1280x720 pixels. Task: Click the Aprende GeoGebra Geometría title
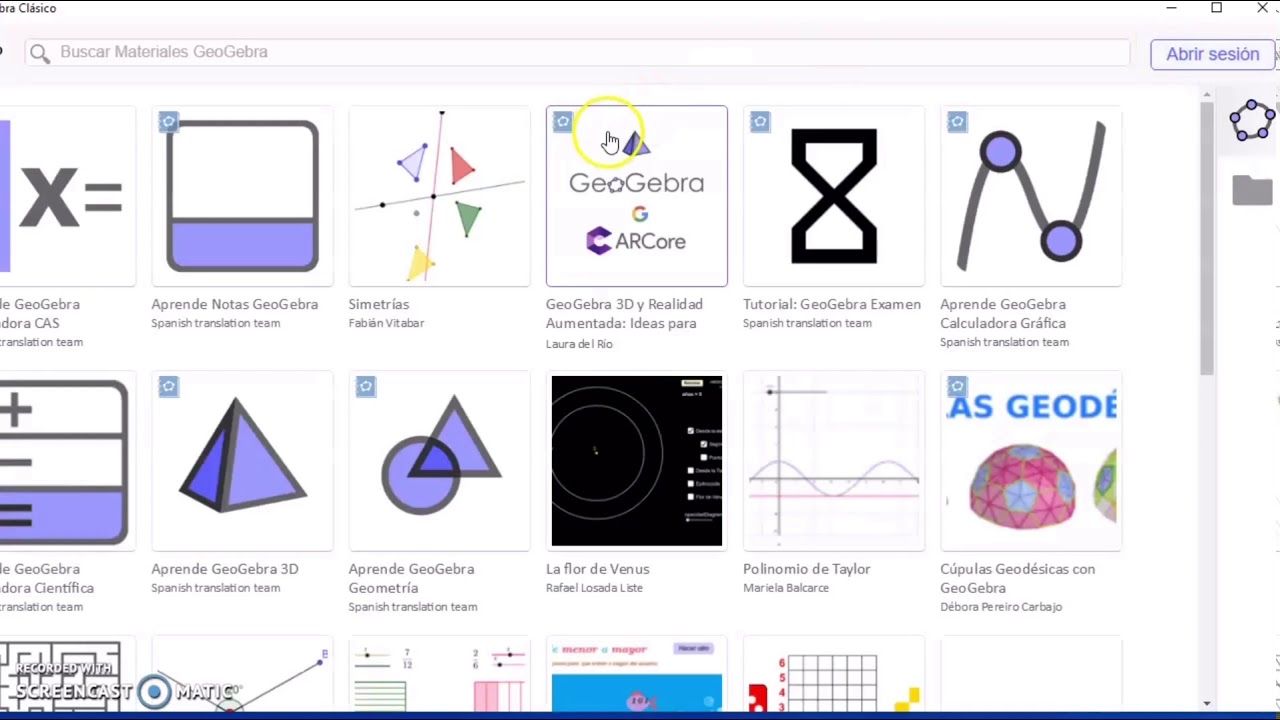[x=411, y=578]
